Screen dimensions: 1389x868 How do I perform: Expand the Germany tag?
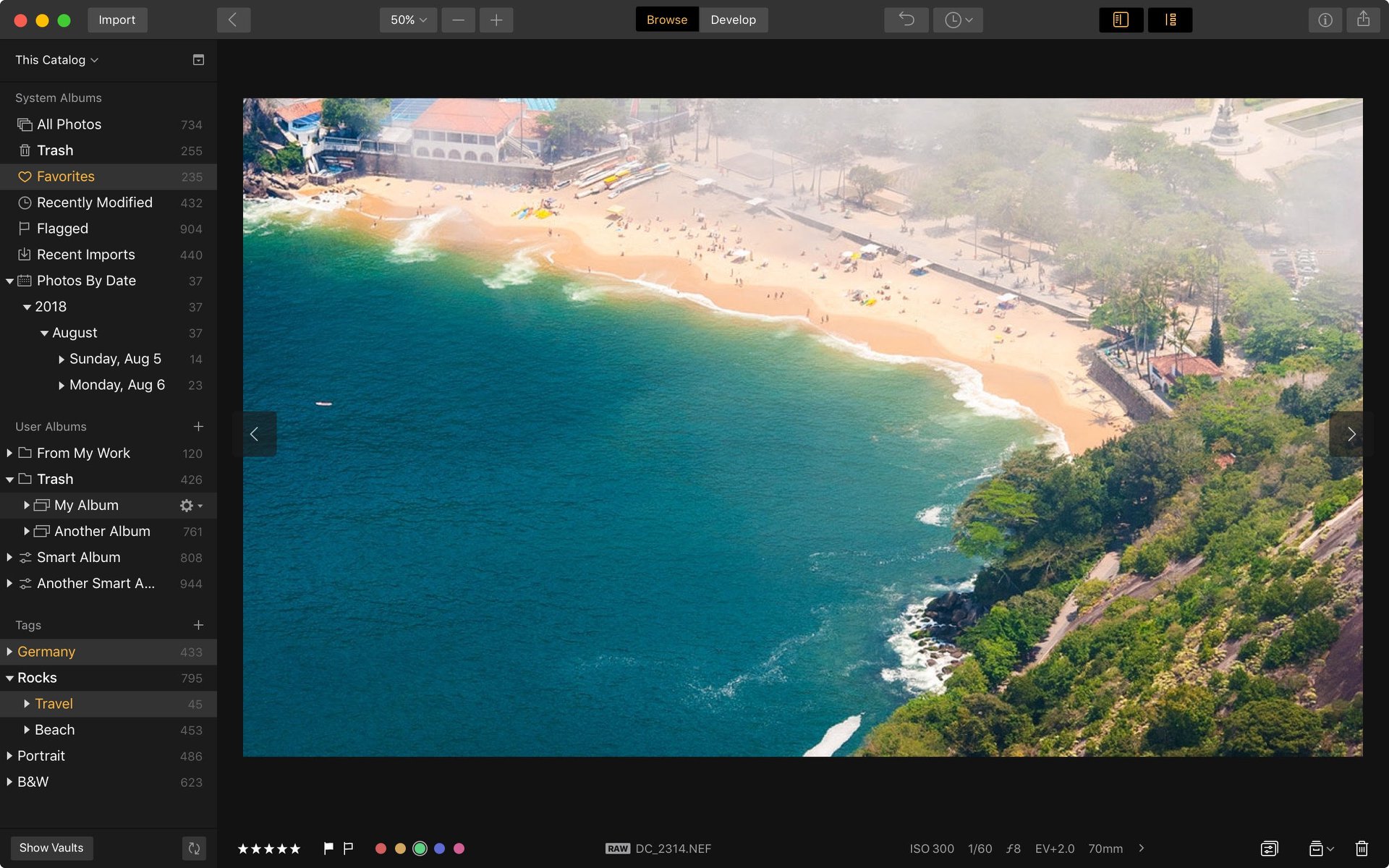[x=9, y=652]
